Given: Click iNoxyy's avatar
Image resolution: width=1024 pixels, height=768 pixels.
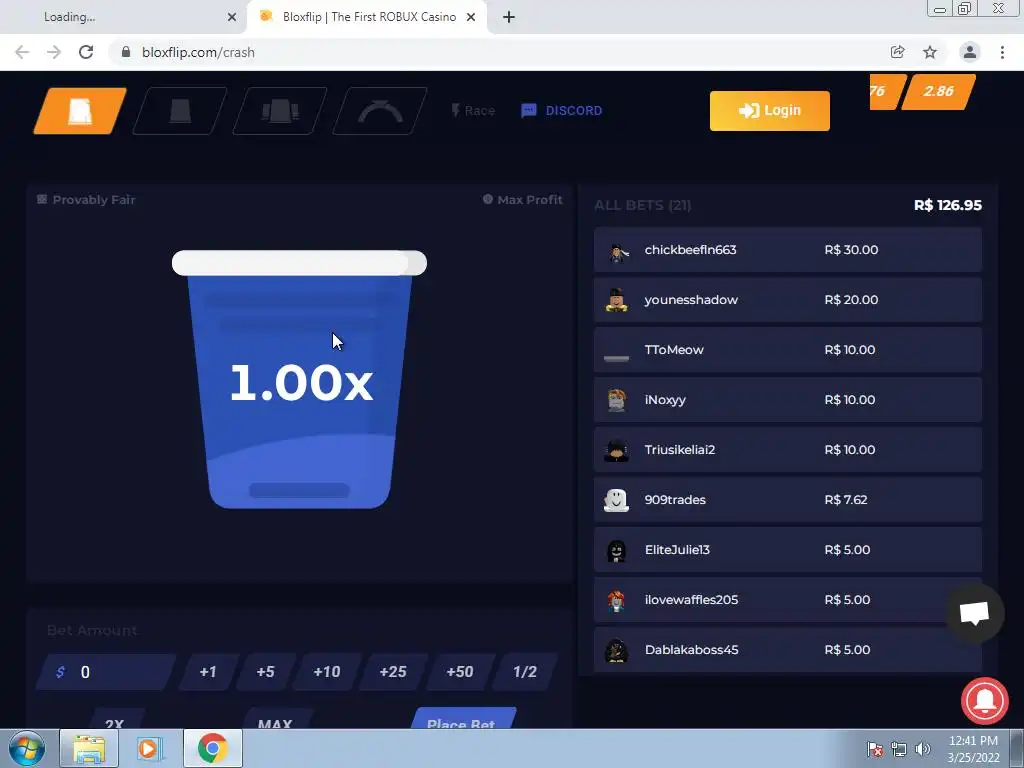Looking at the screenshot, I should click(616, 400).
